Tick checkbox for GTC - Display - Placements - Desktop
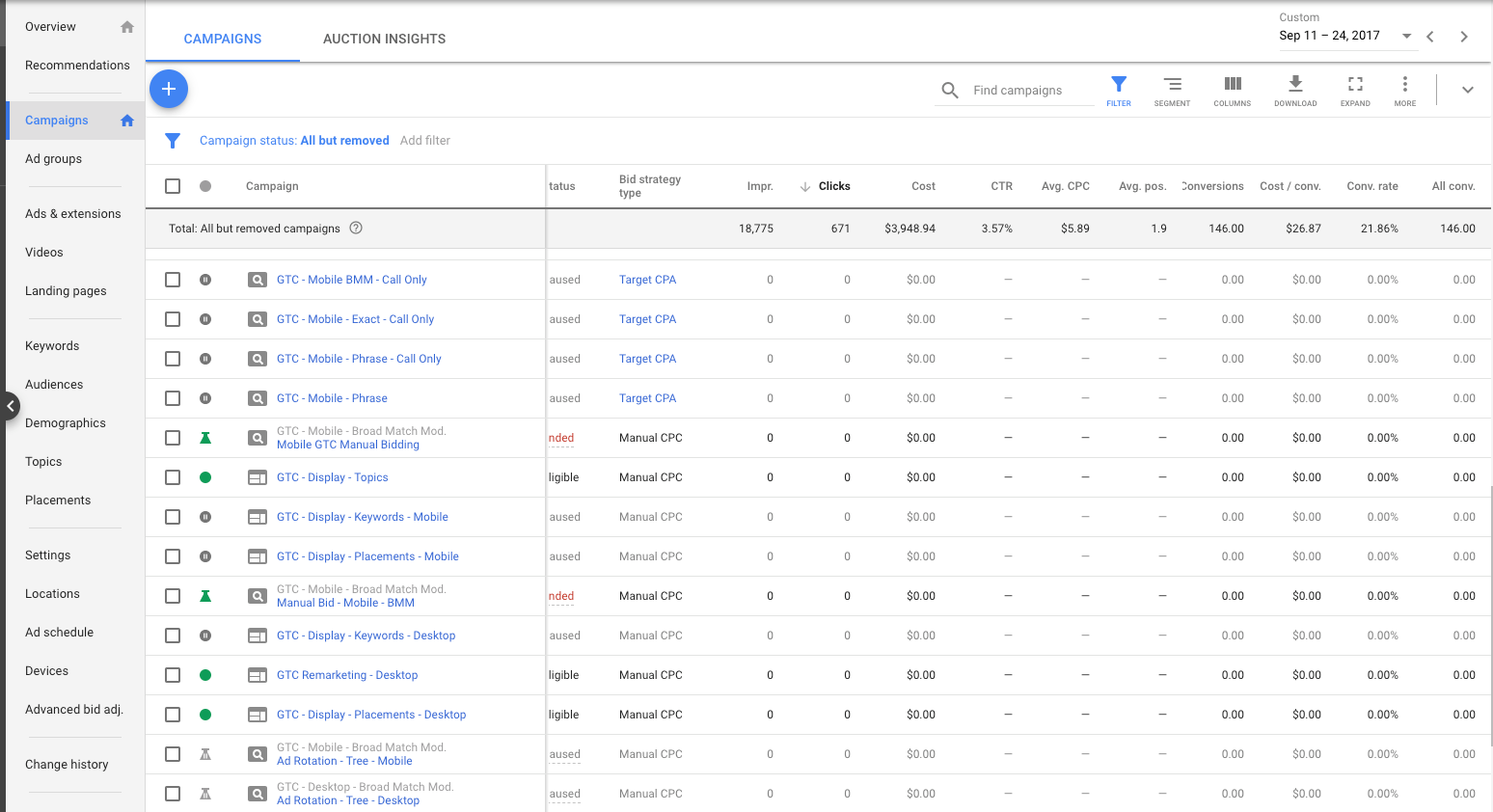This screenshot has width=1493, height=812. [173, 715]
